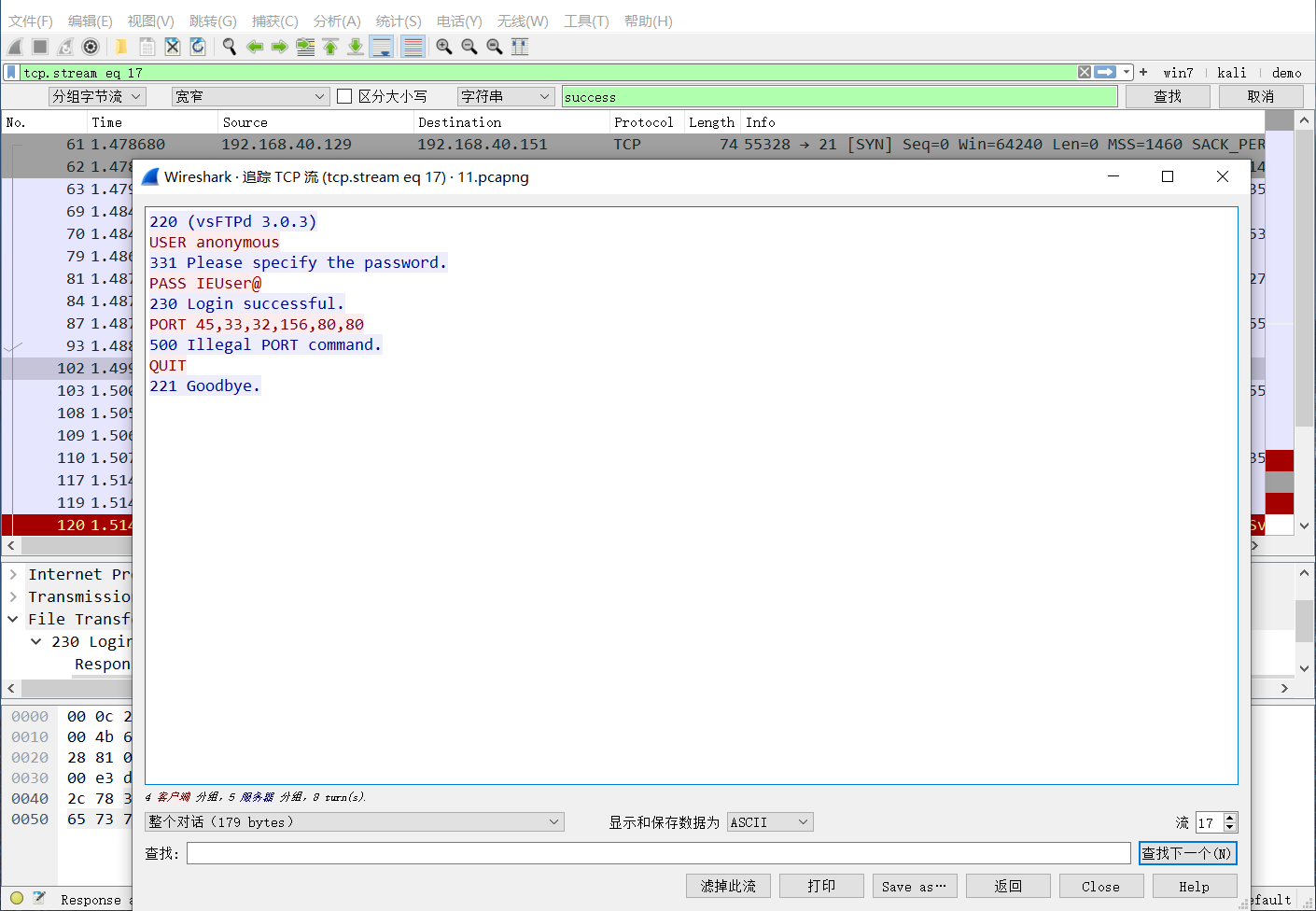Click the 查找 find button
The height and width of the screenshot is (911, 1316).
click(1168, 96)
